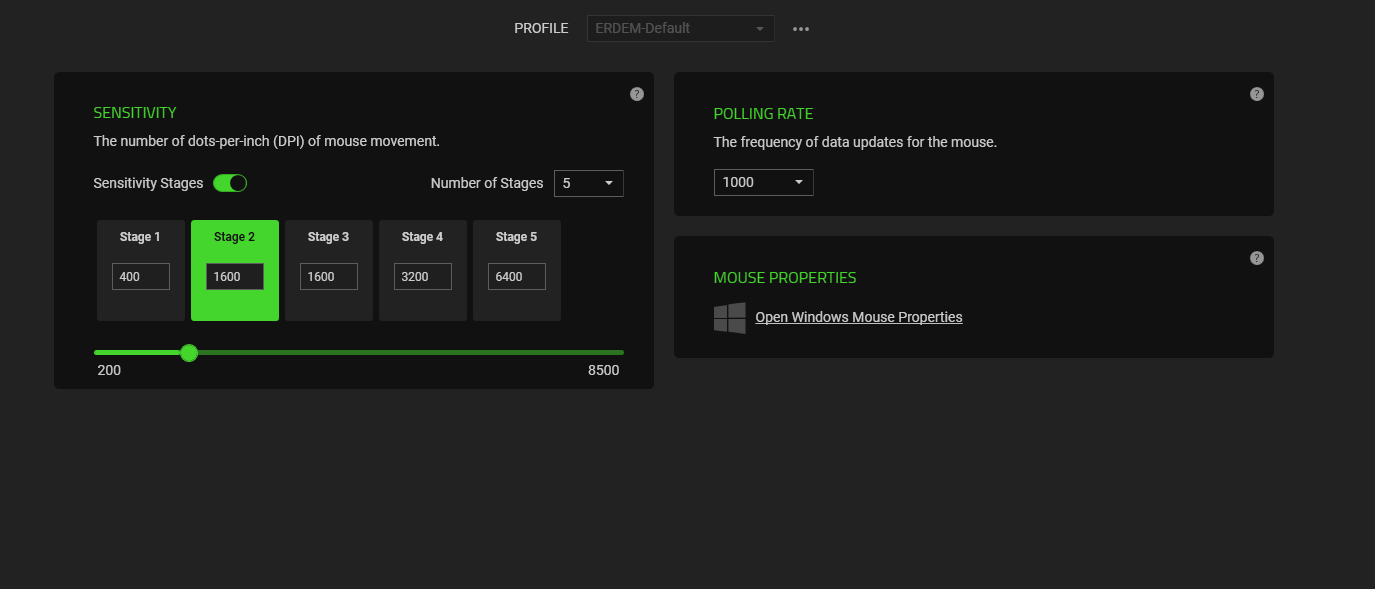Click the Windows logo icon

730,318
